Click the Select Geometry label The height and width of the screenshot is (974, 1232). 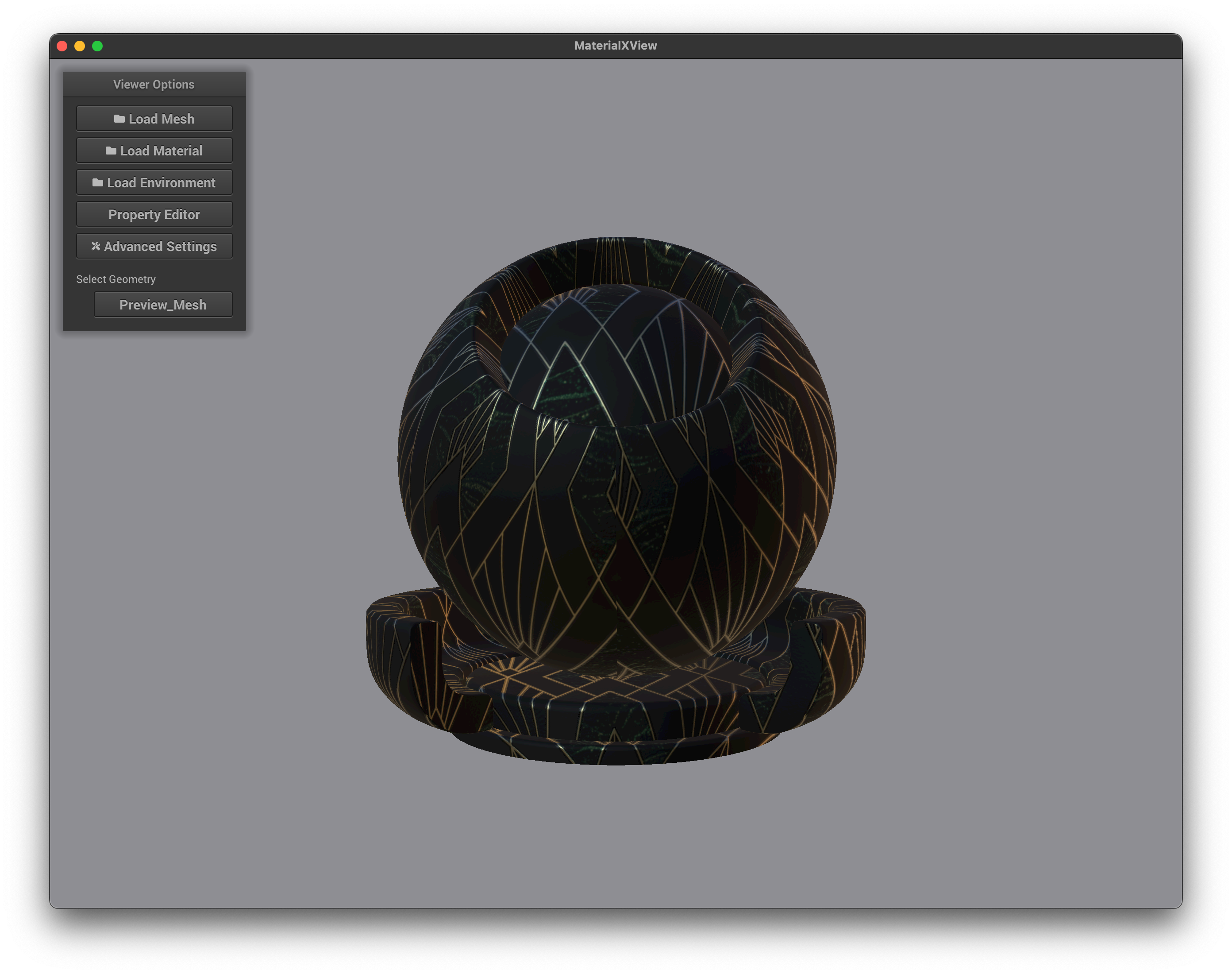point(115,279)
